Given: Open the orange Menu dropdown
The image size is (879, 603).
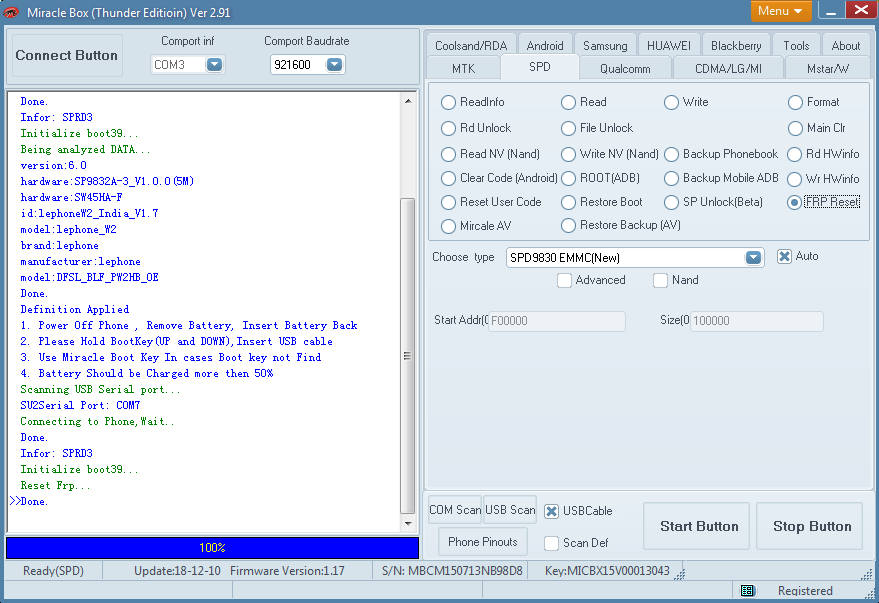Looking at the screenshot, I should click(780, 11).
